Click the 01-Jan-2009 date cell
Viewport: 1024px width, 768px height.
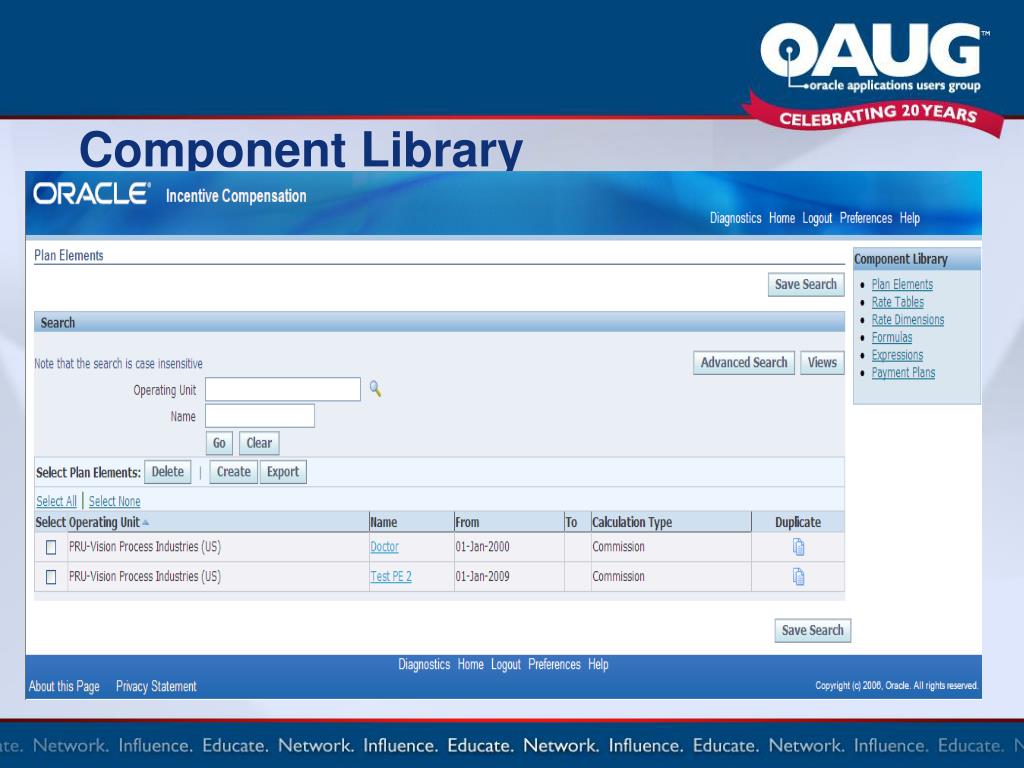pos(482,577)
